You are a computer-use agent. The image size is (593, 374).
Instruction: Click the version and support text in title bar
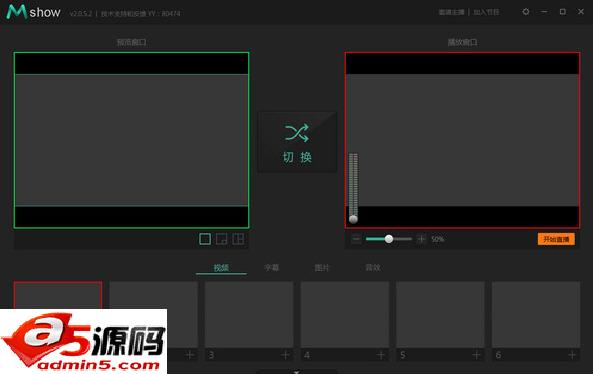pos(125,14)
